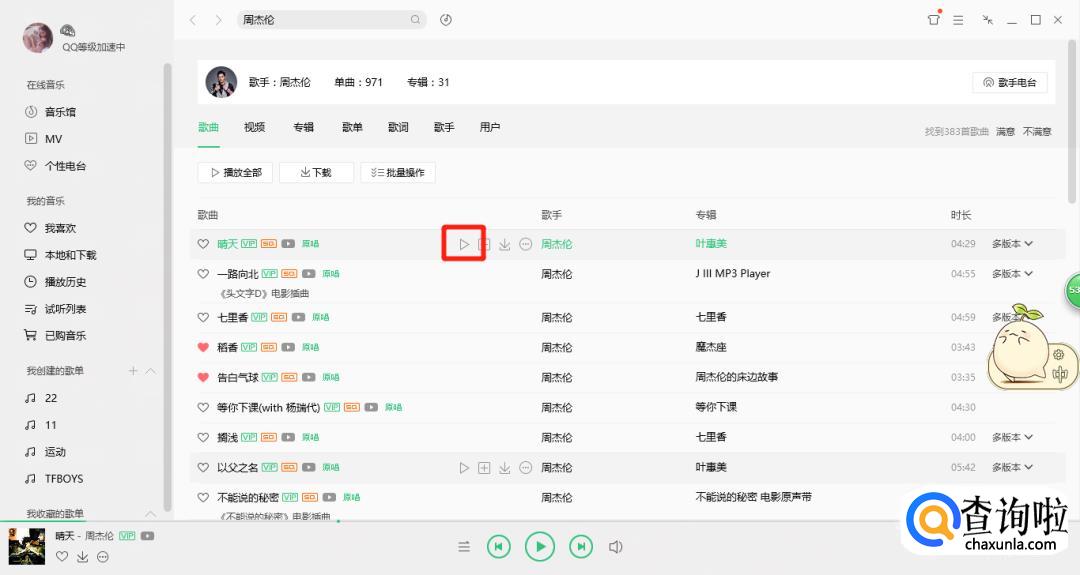Like the song 一路向北
The image size is (1080, 575).
(x=203, y=273)
